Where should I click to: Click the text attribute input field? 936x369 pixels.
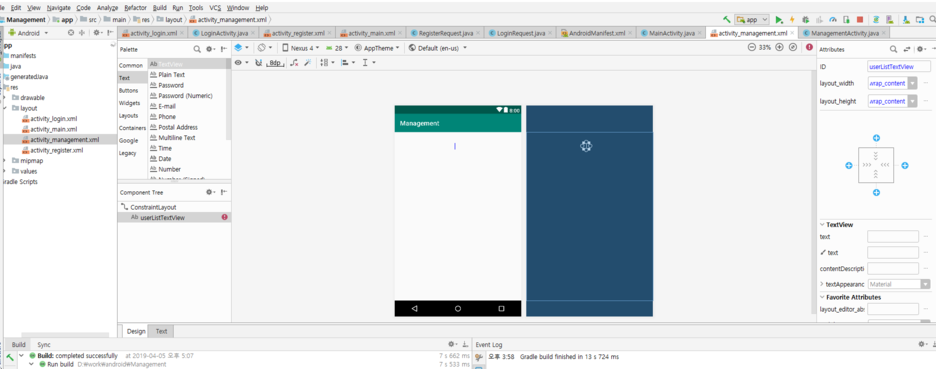point(892,236)
